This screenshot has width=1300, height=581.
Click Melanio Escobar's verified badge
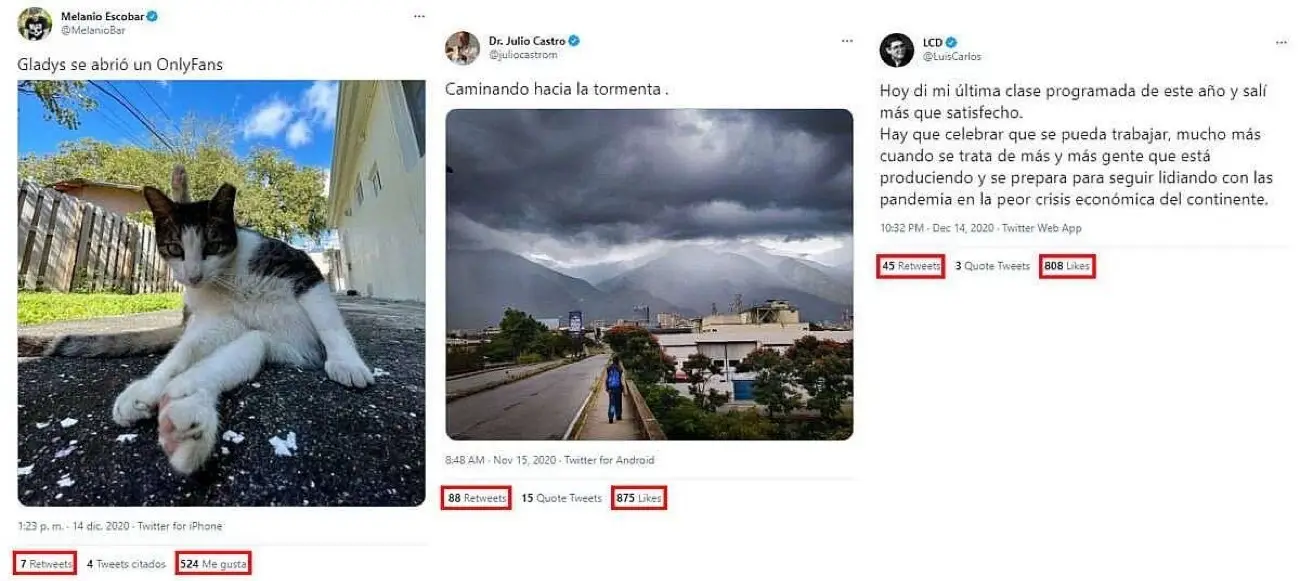[x=152, y=17]
